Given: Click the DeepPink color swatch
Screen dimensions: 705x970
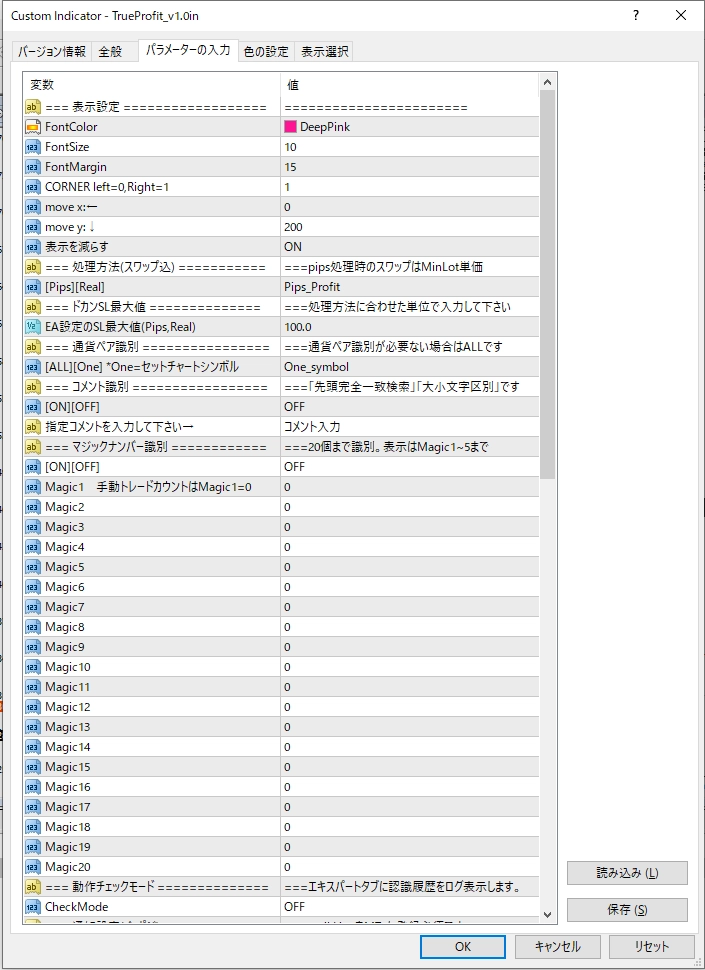Looking at the screenshot, I should coord(291,127).
